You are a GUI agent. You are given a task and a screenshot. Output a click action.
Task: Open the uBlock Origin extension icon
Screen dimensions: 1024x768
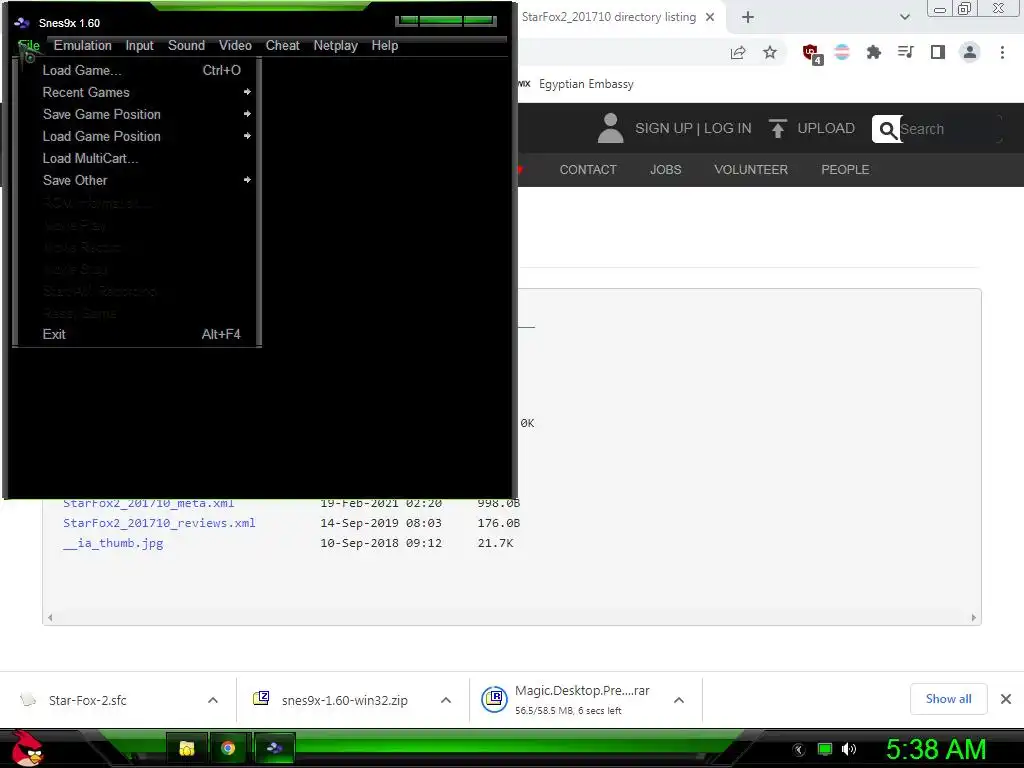click(812, 54)
